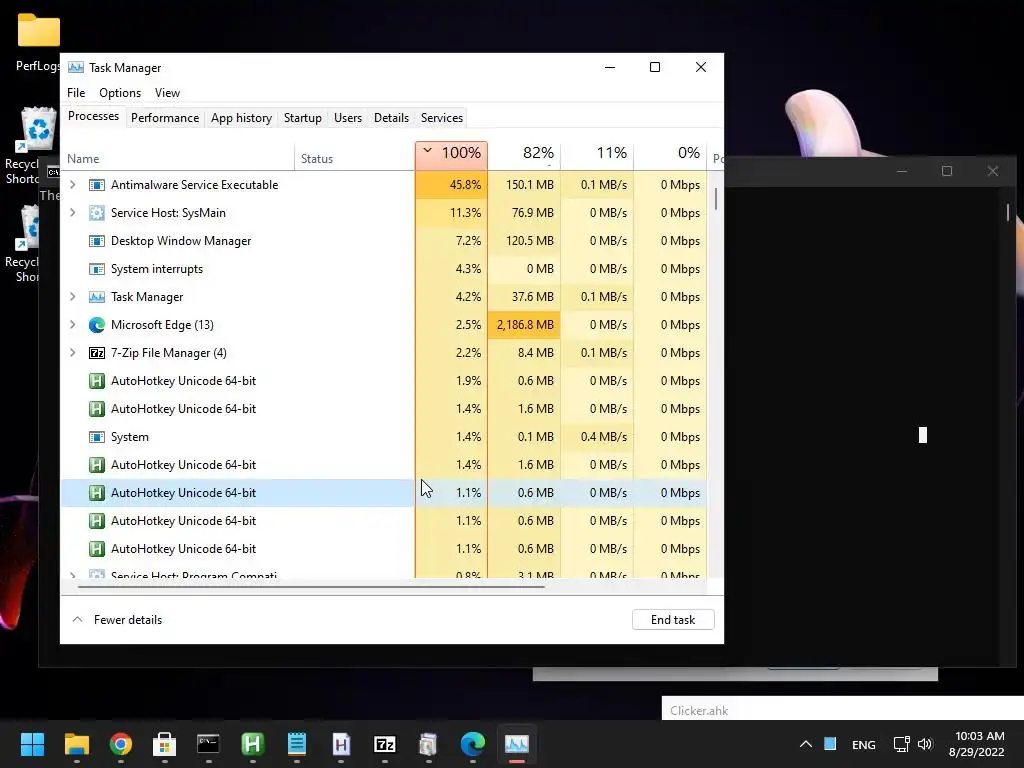Click the Task Manager taskbar icon
The image size is (1024, 768).
(517, 744)
